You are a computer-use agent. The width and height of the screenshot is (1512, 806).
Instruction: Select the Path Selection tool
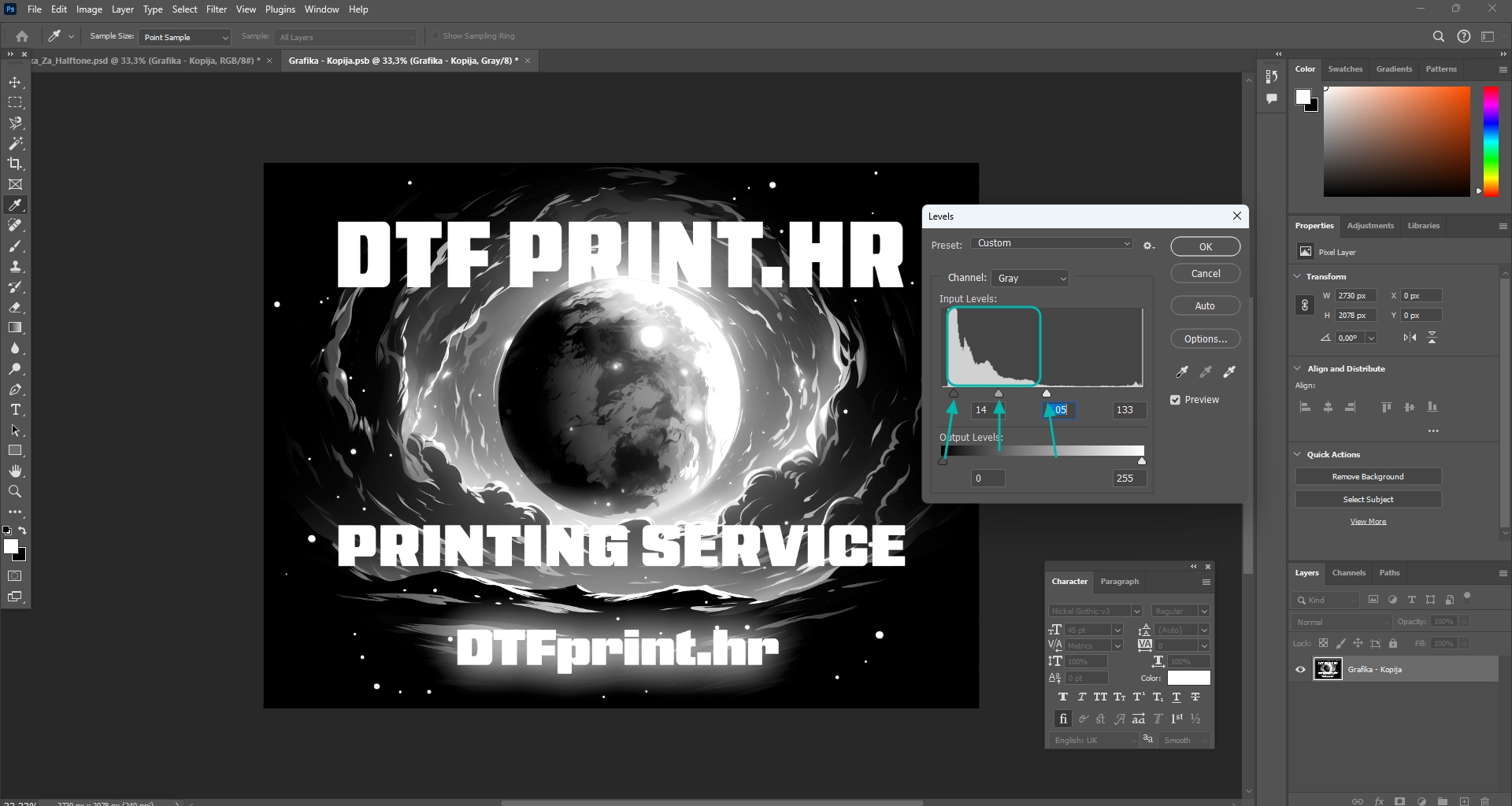(x=15, y=430)
